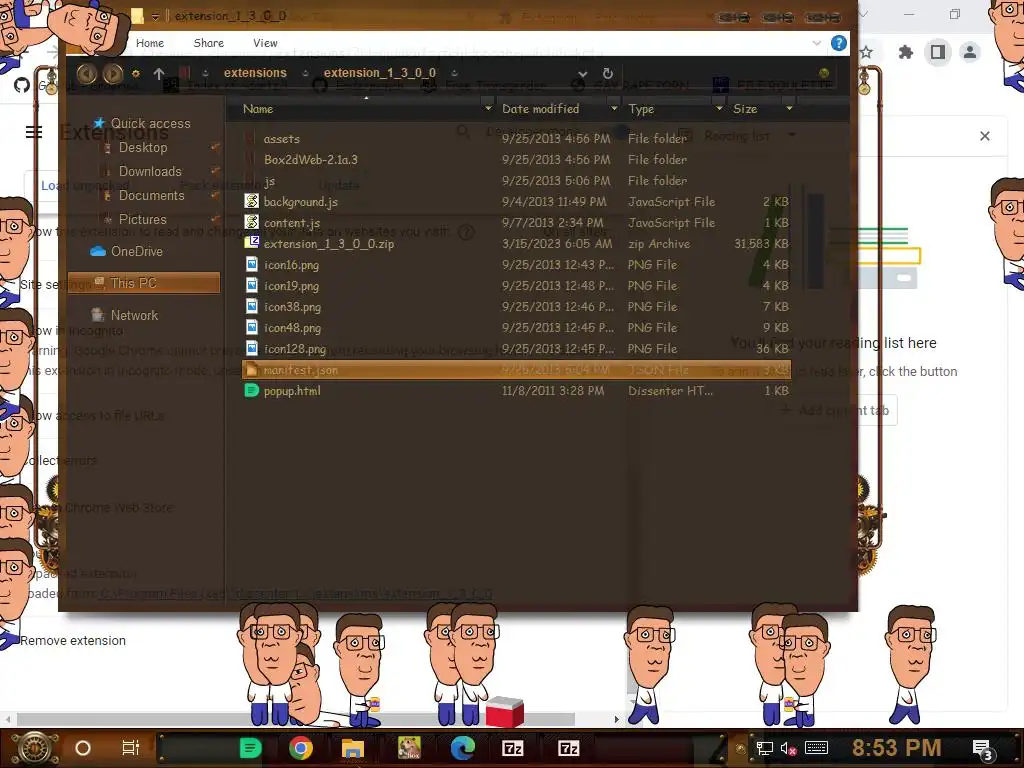Viewport: 1024px width, 768px height.
Task: Open Chrome's Extensions puzzle icon
Action: tap(905, 52)
